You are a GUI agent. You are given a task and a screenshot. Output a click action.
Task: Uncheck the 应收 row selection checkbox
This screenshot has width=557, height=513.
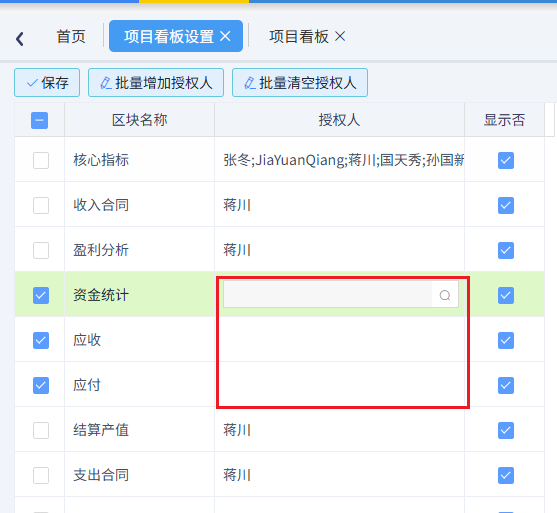(41, 340)
